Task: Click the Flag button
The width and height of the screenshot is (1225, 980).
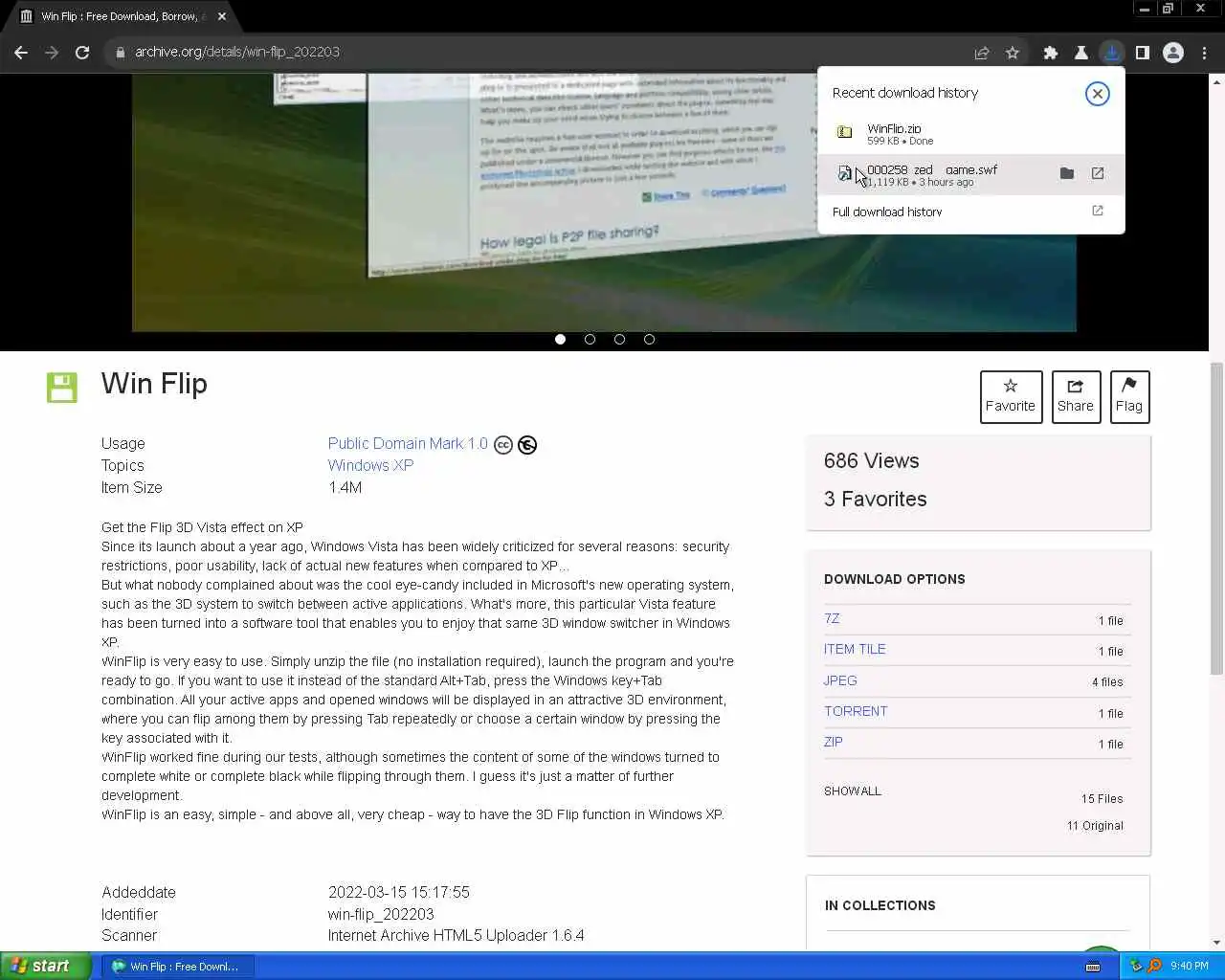Action: (1129, 396)
